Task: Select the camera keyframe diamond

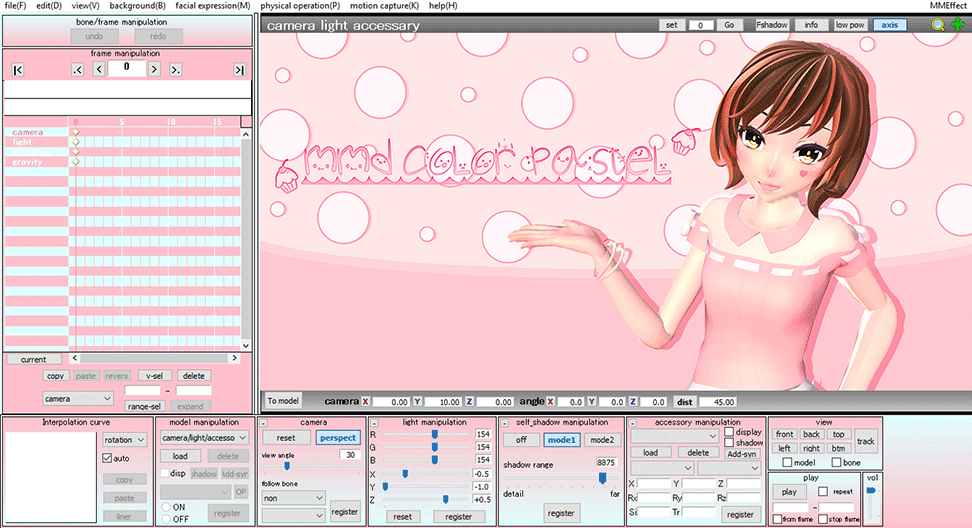Action: click(76, 132)
